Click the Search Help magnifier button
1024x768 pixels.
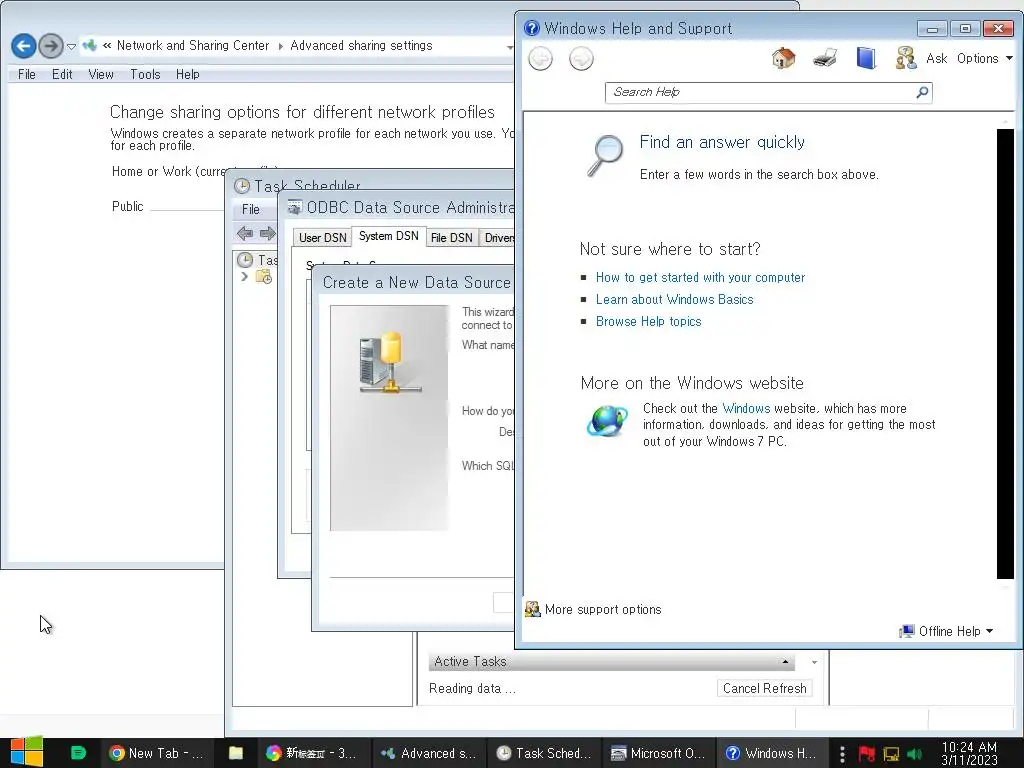922,92
